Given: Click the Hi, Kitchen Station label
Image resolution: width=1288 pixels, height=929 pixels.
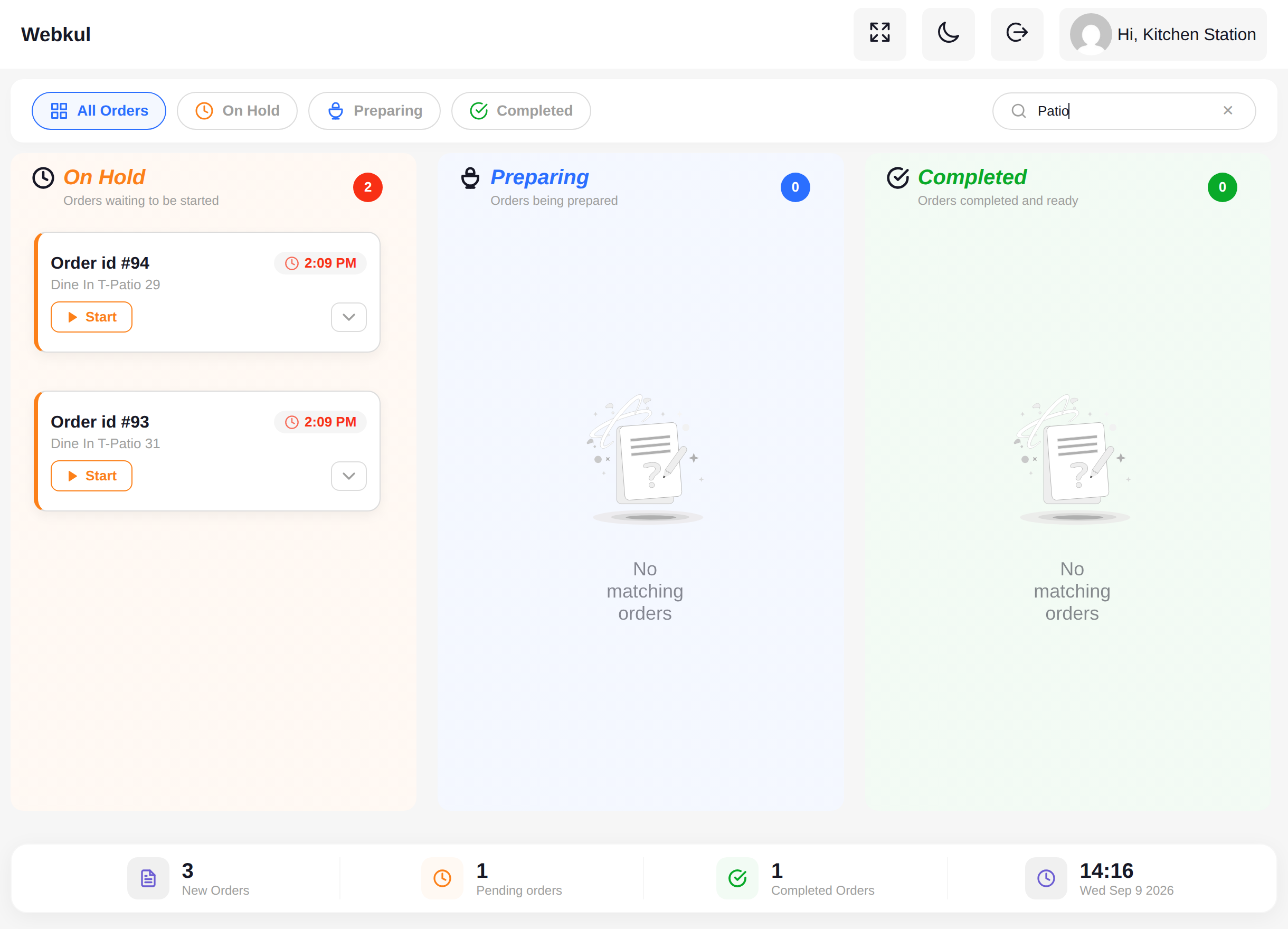Looking at the screenshot, I should (x=1186, y=35).
